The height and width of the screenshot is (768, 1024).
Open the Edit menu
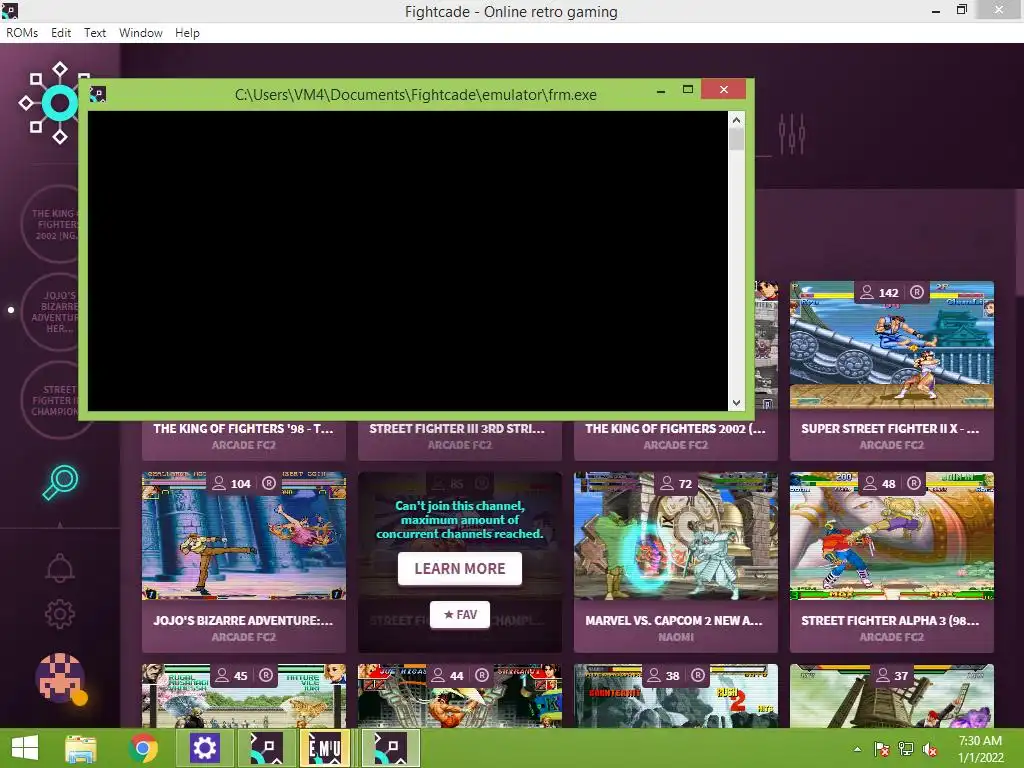(x=61, y=33)
